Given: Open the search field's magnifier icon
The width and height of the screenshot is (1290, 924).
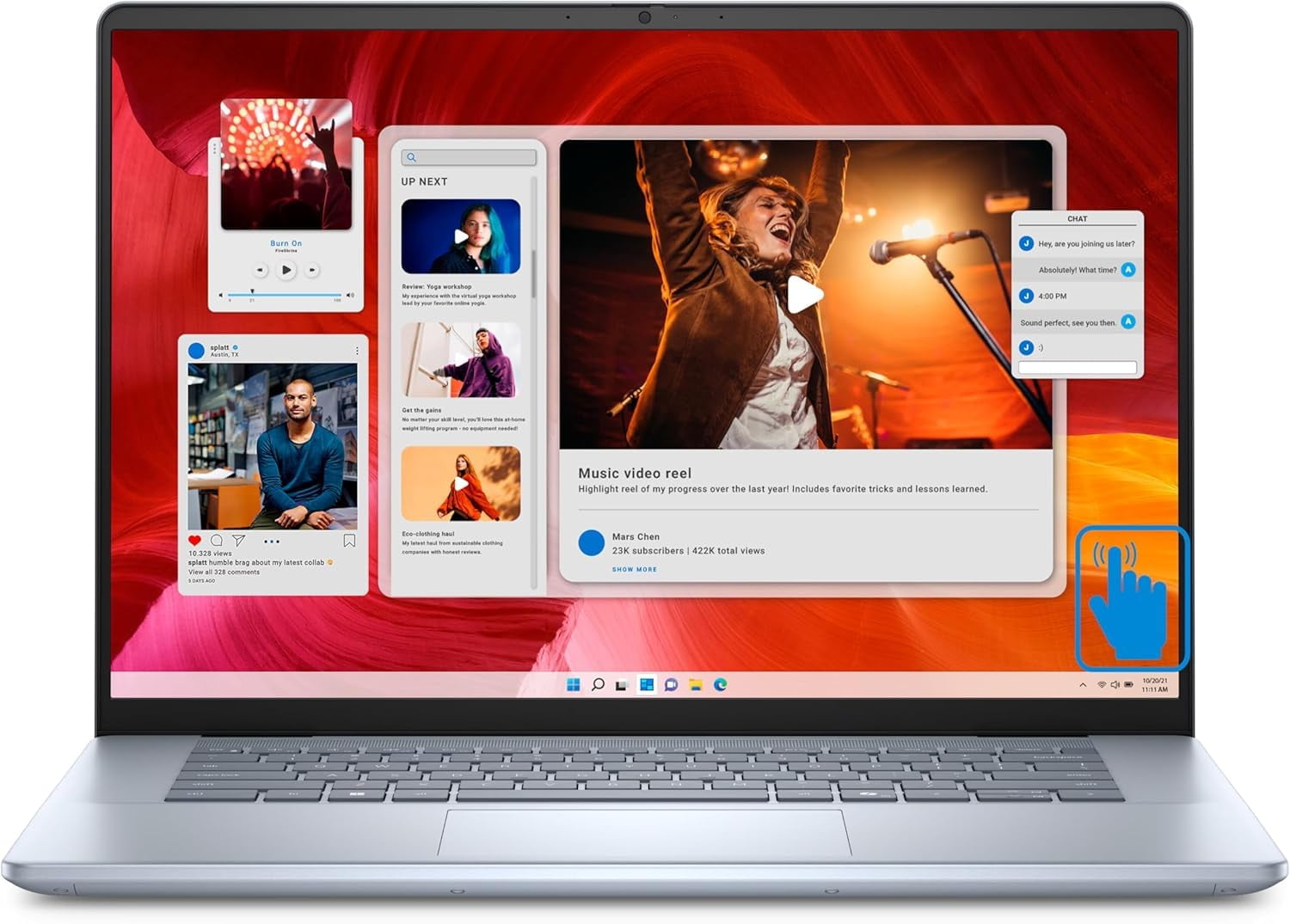Looking at the screenshot, I should (x=414, y=156).
